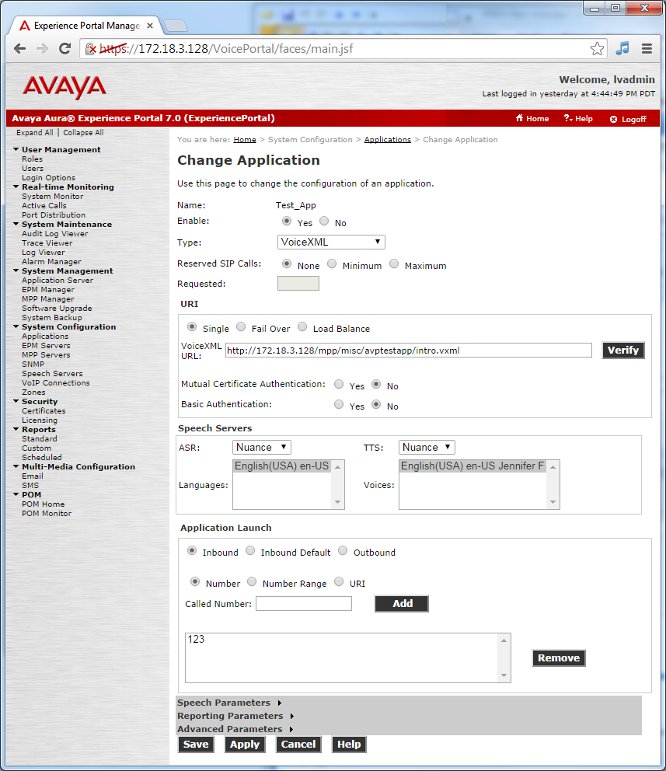
Task: Open MPP Manager in the sidebar
Action: [x=48, y=299]
